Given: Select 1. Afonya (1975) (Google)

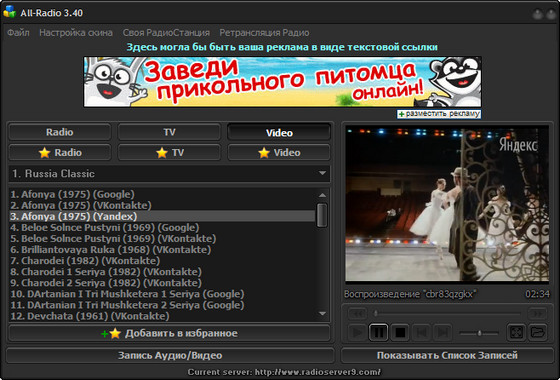Looking at the screenshot, I should pyautogui.click(x=162, y=194).
